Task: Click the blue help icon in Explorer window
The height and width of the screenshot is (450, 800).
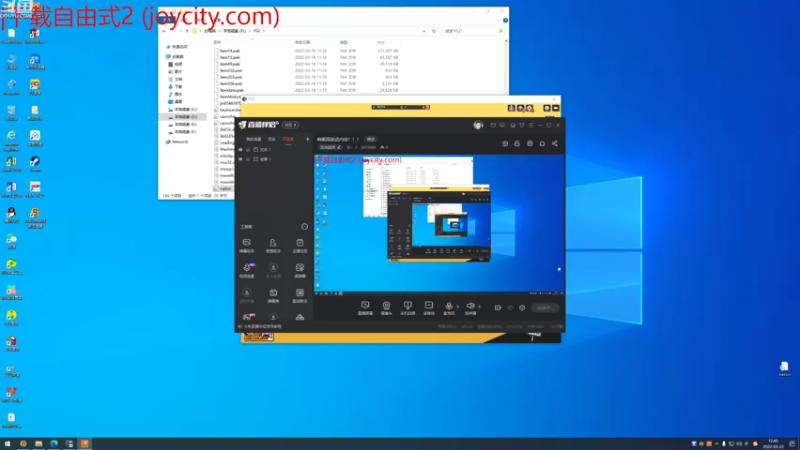Action: tap(505, 20)
